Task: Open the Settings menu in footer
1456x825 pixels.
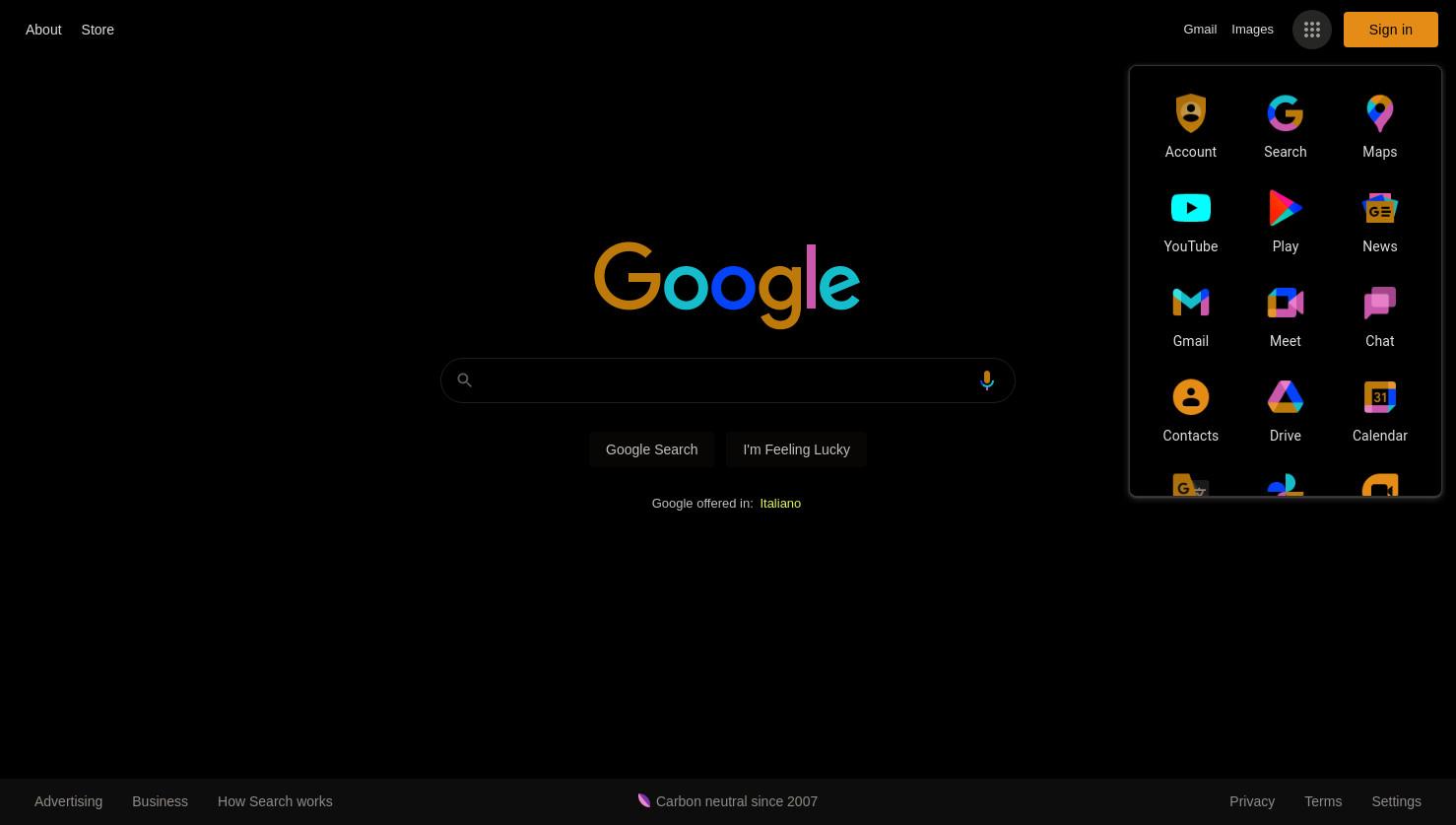Action: [x=1396, y=801]
